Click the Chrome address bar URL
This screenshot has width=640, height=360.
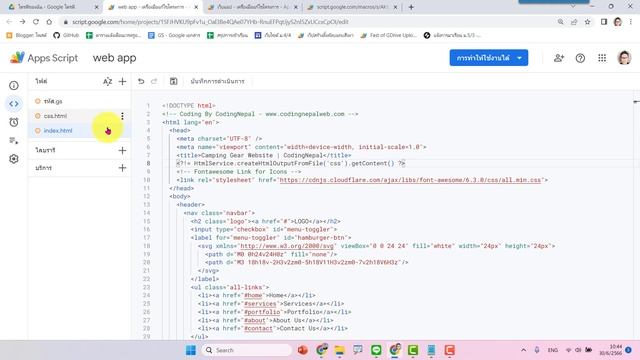210,22
